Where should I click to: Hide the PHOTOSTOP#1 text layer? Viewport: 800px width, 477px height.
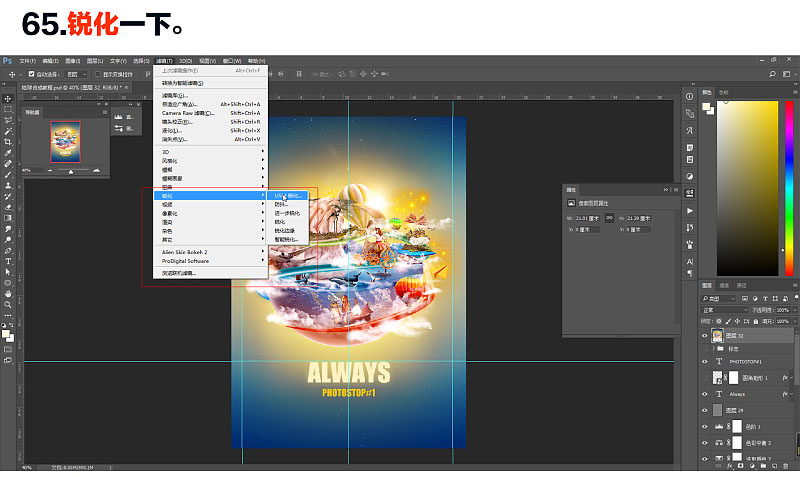[705, 361]
